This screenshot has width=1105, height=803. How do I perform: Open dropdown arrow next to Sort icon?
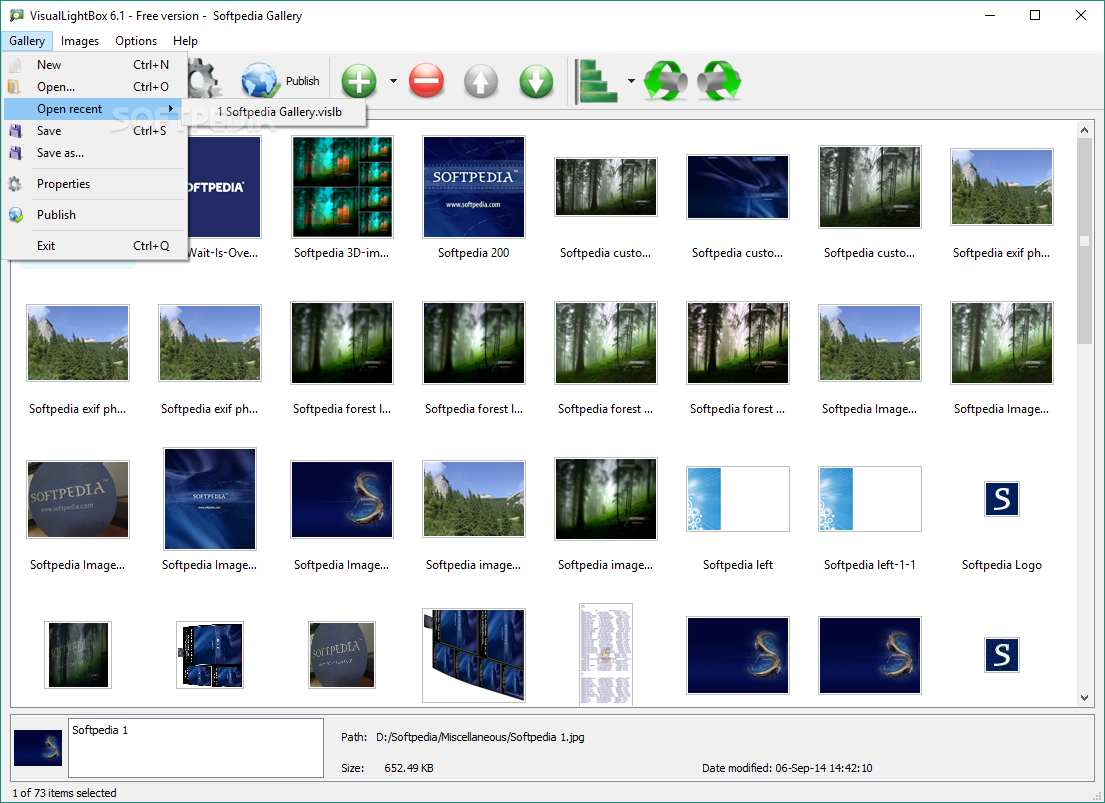click(x=631, y=81)
